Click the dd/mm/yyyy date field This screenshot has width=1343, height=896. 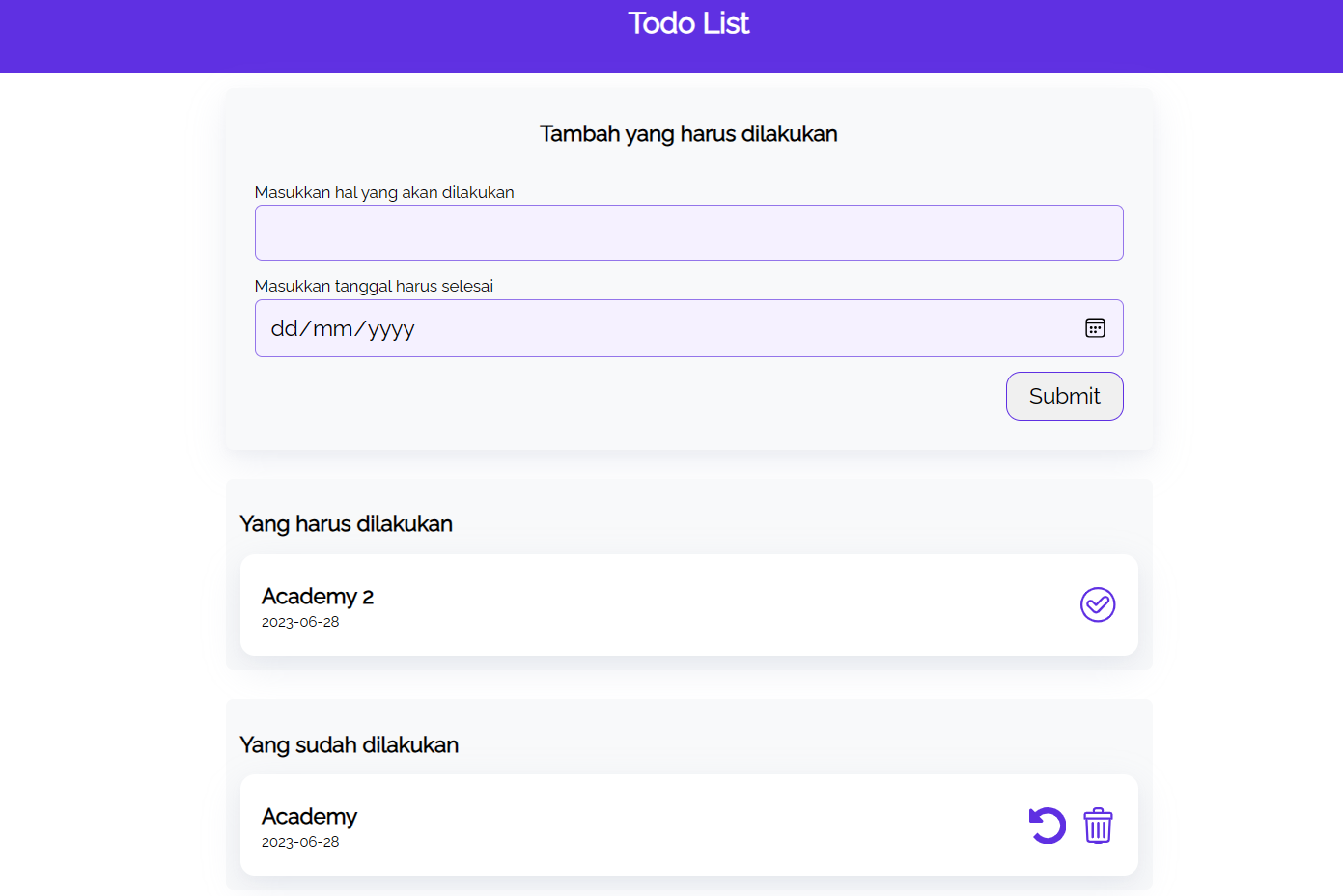(579, 328)
